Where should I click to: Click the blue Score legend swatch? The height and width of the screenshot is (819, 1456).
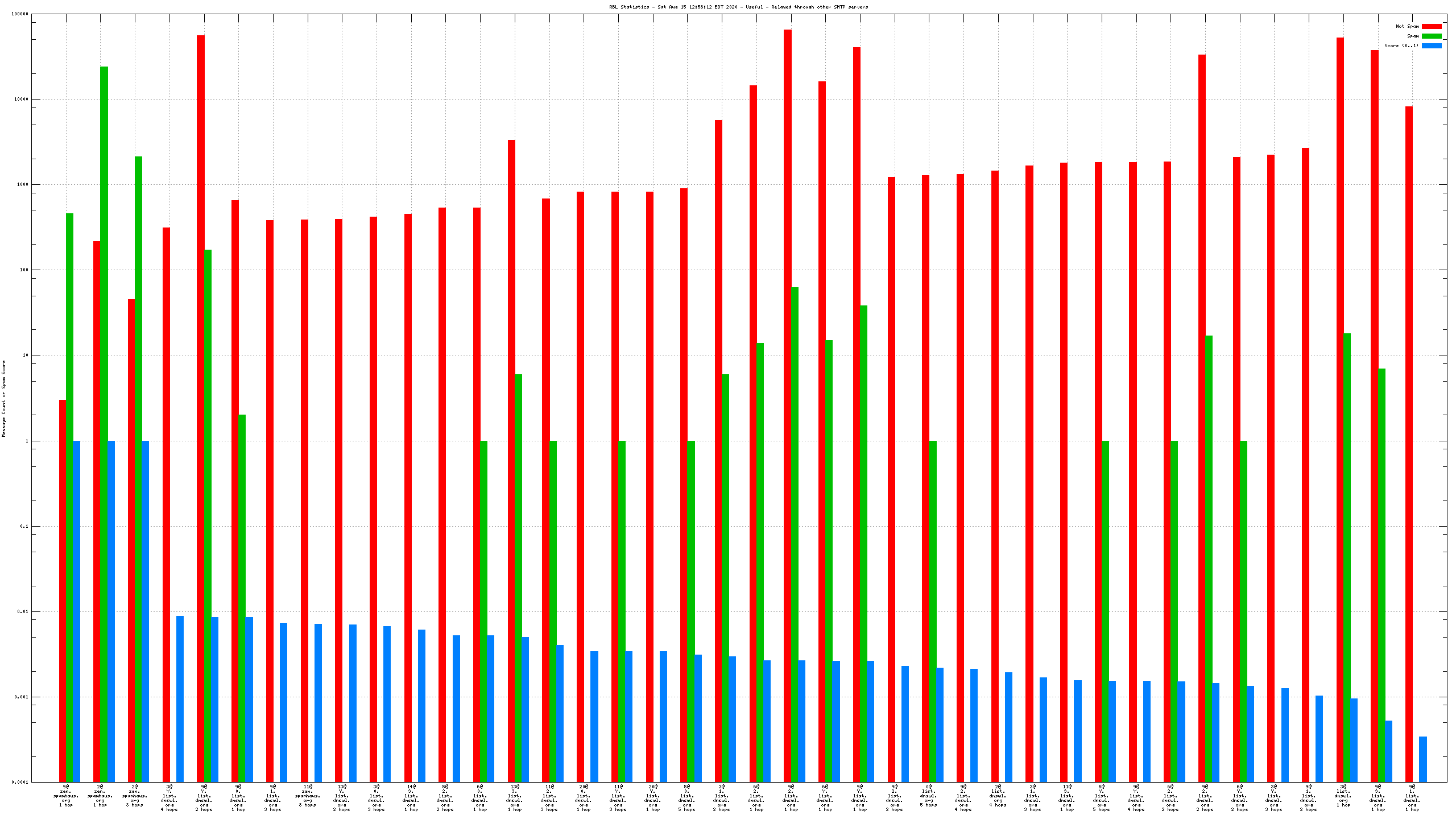(1431, 45)
